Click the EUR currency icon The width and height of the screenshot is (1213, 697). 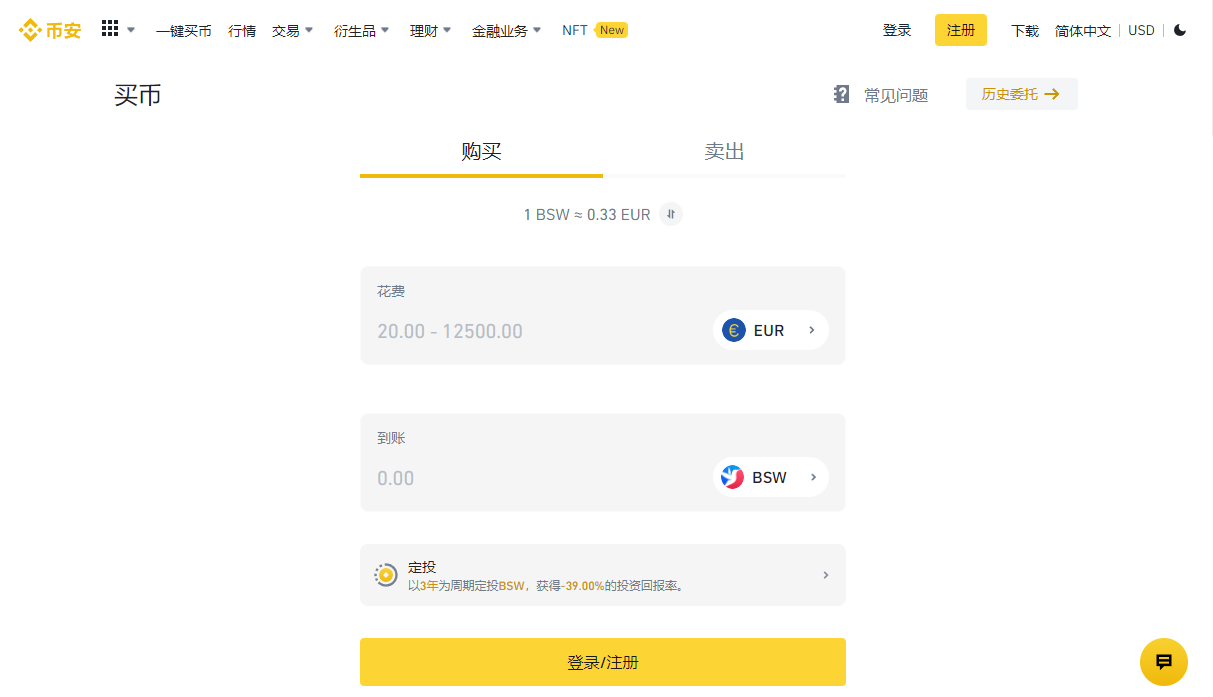734,330
